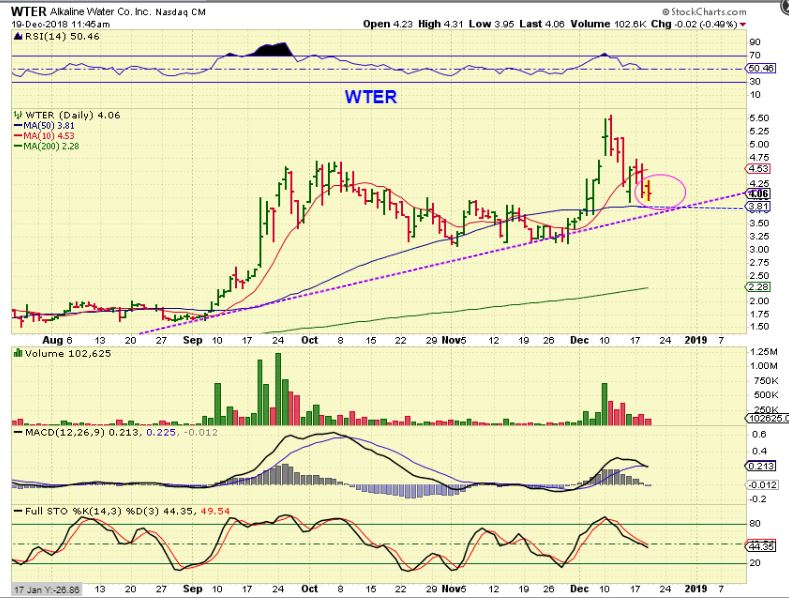Click Aug 6 on the price date axis
Viewport: 789px width, 598px height.
point(57,340)
